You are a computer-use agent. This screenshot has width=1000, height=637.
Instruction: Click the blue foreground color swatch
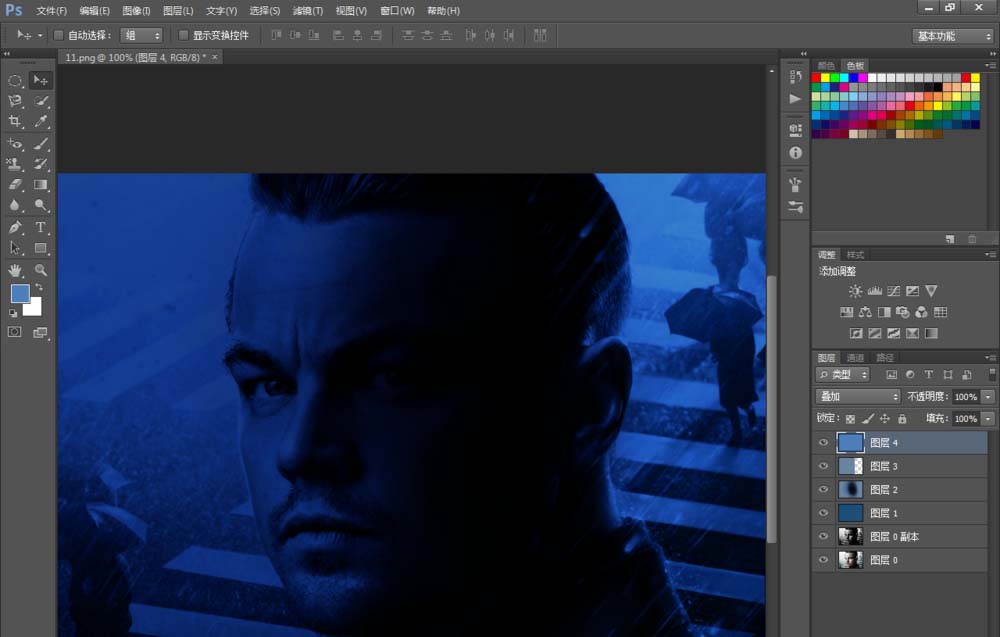pos(20,293)
